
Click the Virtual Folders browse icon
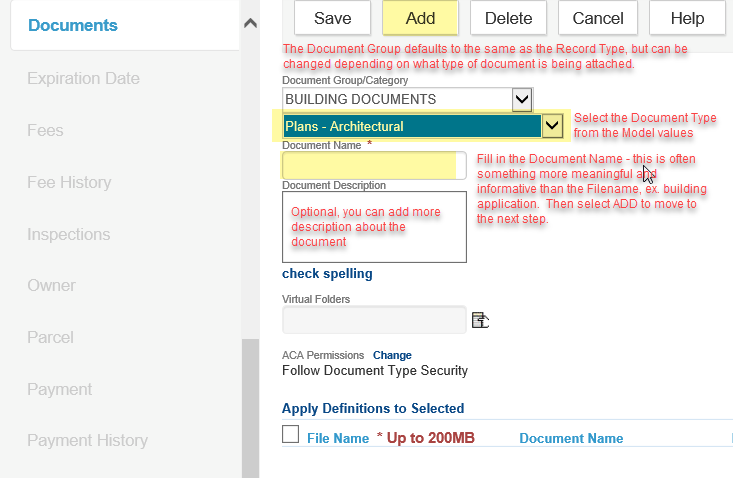point(480,320)
